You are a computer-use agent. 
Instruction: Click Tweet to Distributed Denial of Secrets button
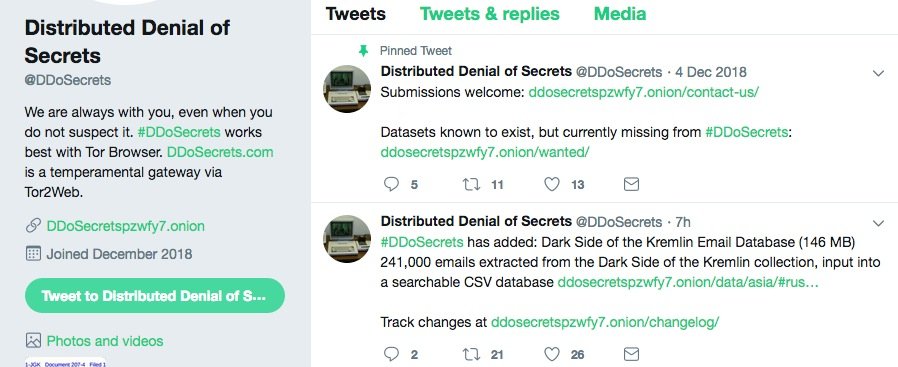(155, 295)
